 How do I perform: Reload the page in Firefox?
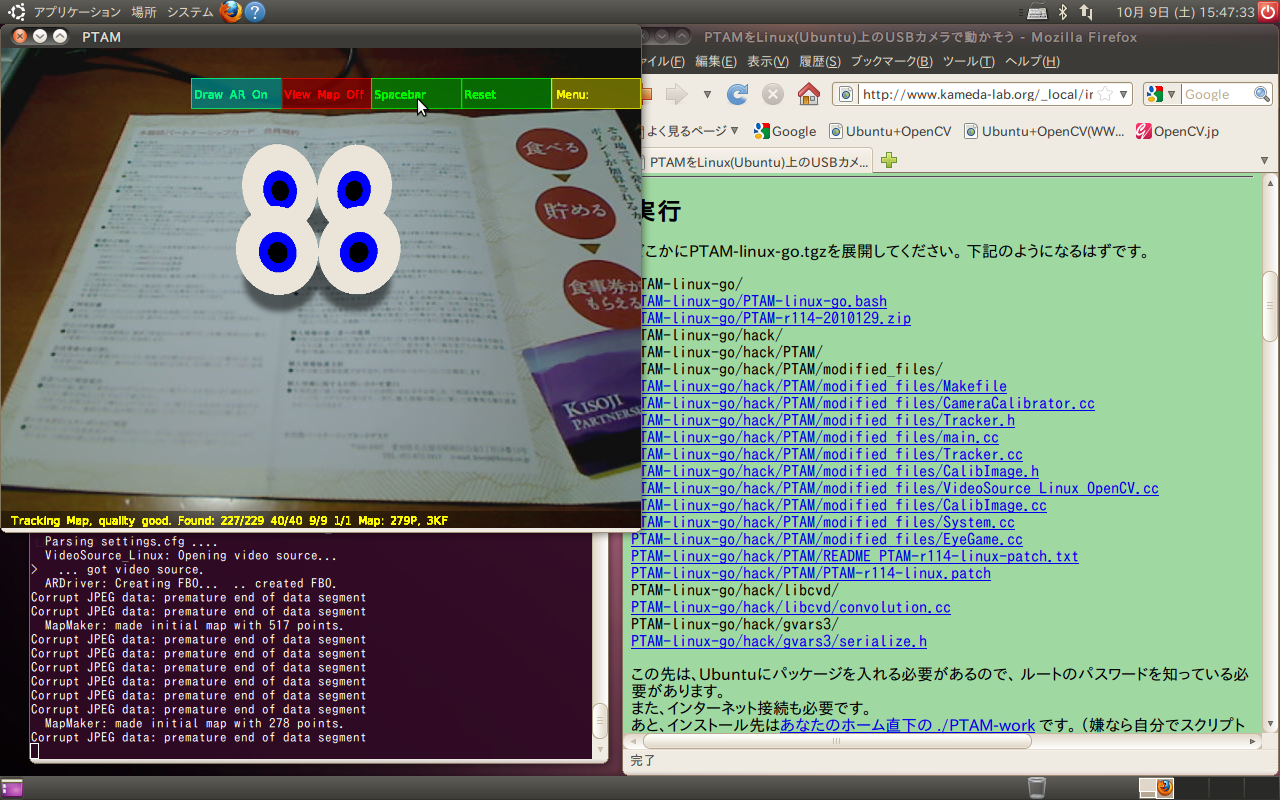click(x=738, y=94)
